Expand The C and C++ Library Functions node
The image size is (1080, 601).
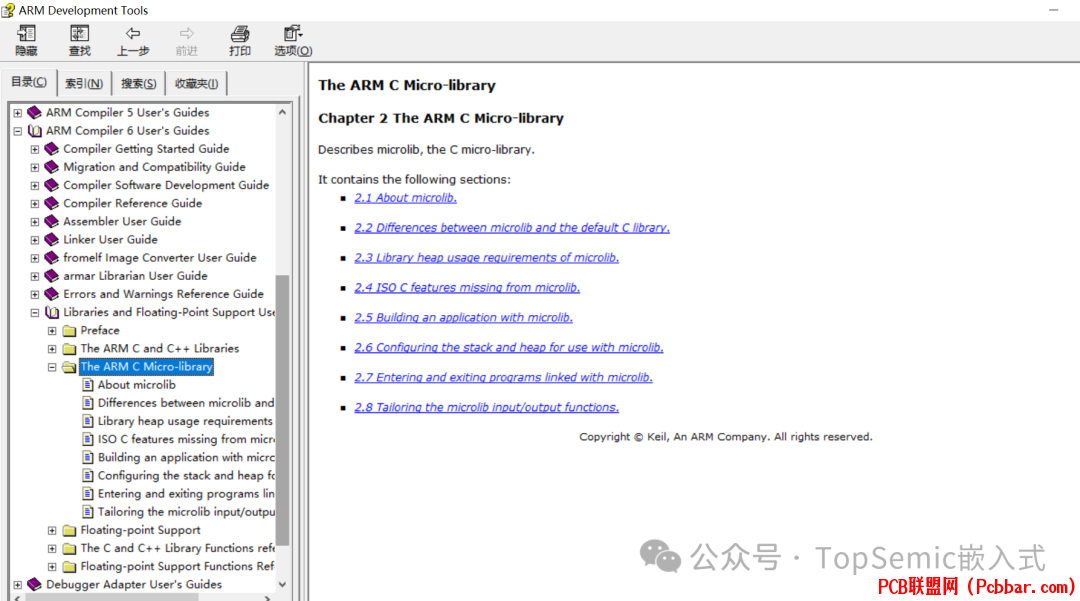(x=52, y=549)
